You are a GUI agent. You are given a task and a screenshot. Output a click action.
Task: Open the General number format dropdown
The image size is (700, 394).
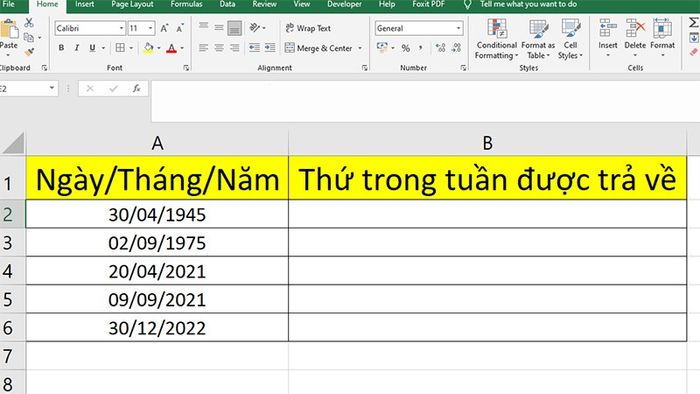458,28
